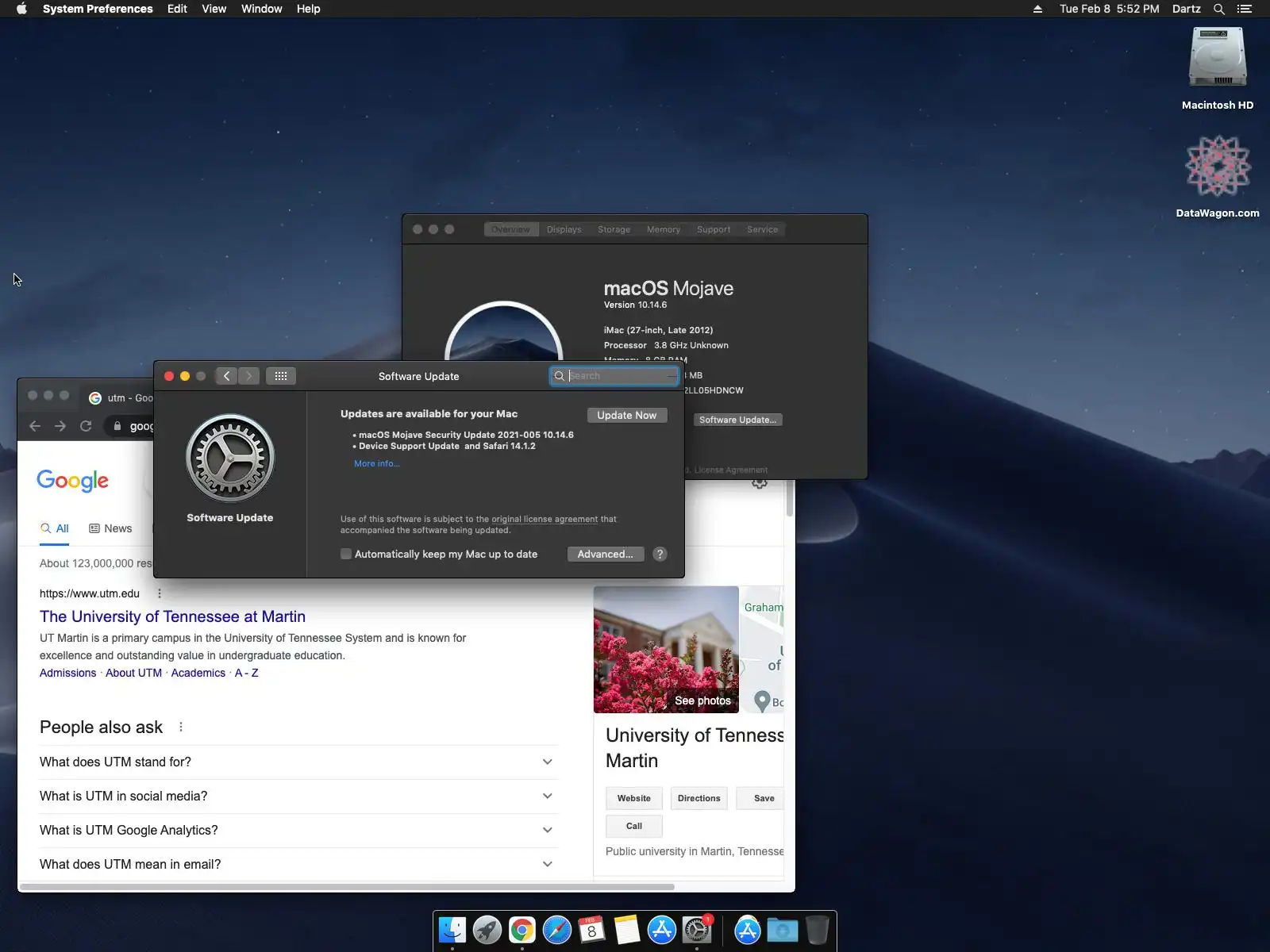The width and height of the screenshot is (1270, 952).
Task: Switch to Support tab in About This Mac
Action: pos(714,229)
